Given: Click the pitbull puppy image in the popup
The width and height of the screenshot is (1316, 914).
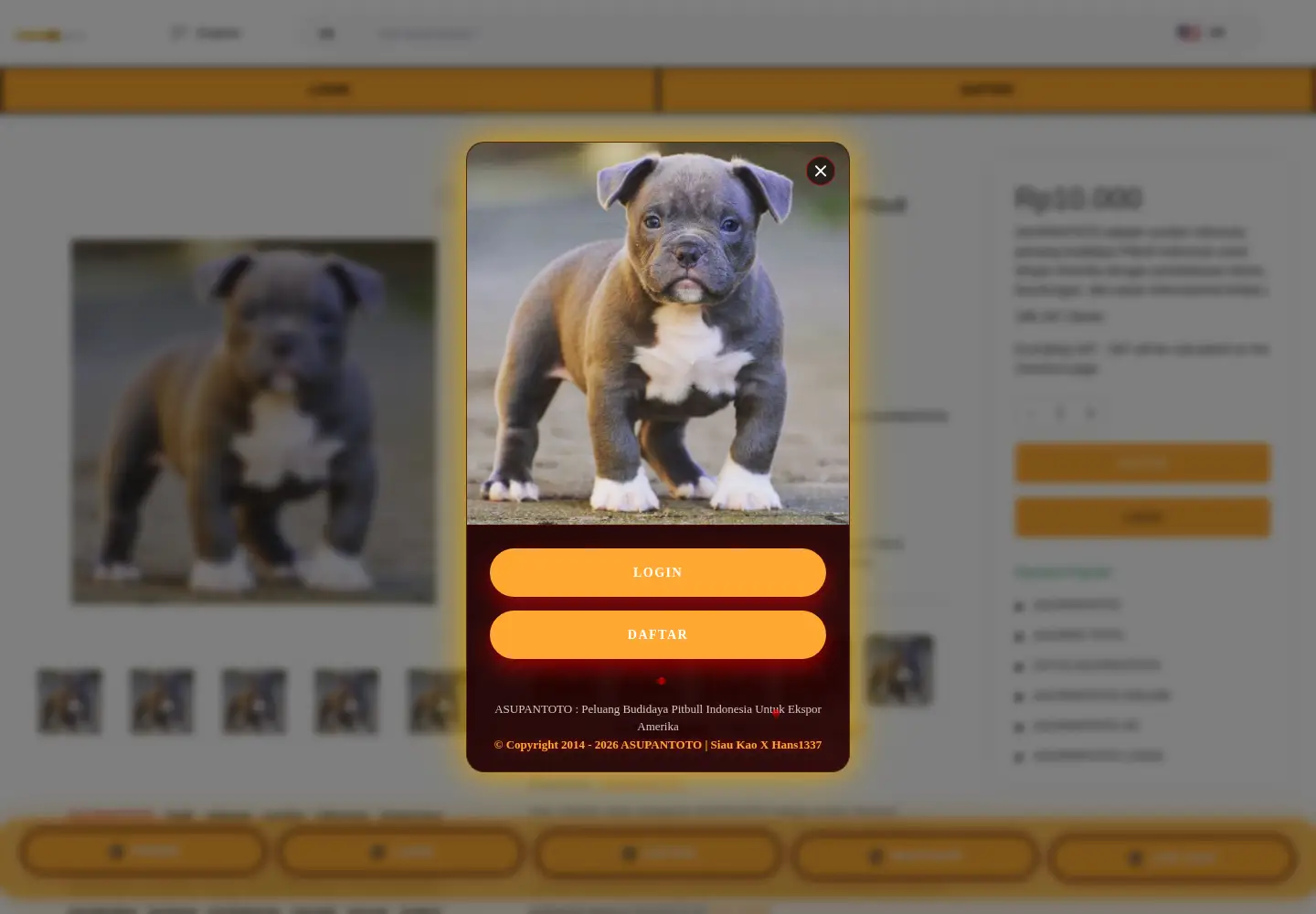Looking at the screenshot, I should (x=657, y=334).
